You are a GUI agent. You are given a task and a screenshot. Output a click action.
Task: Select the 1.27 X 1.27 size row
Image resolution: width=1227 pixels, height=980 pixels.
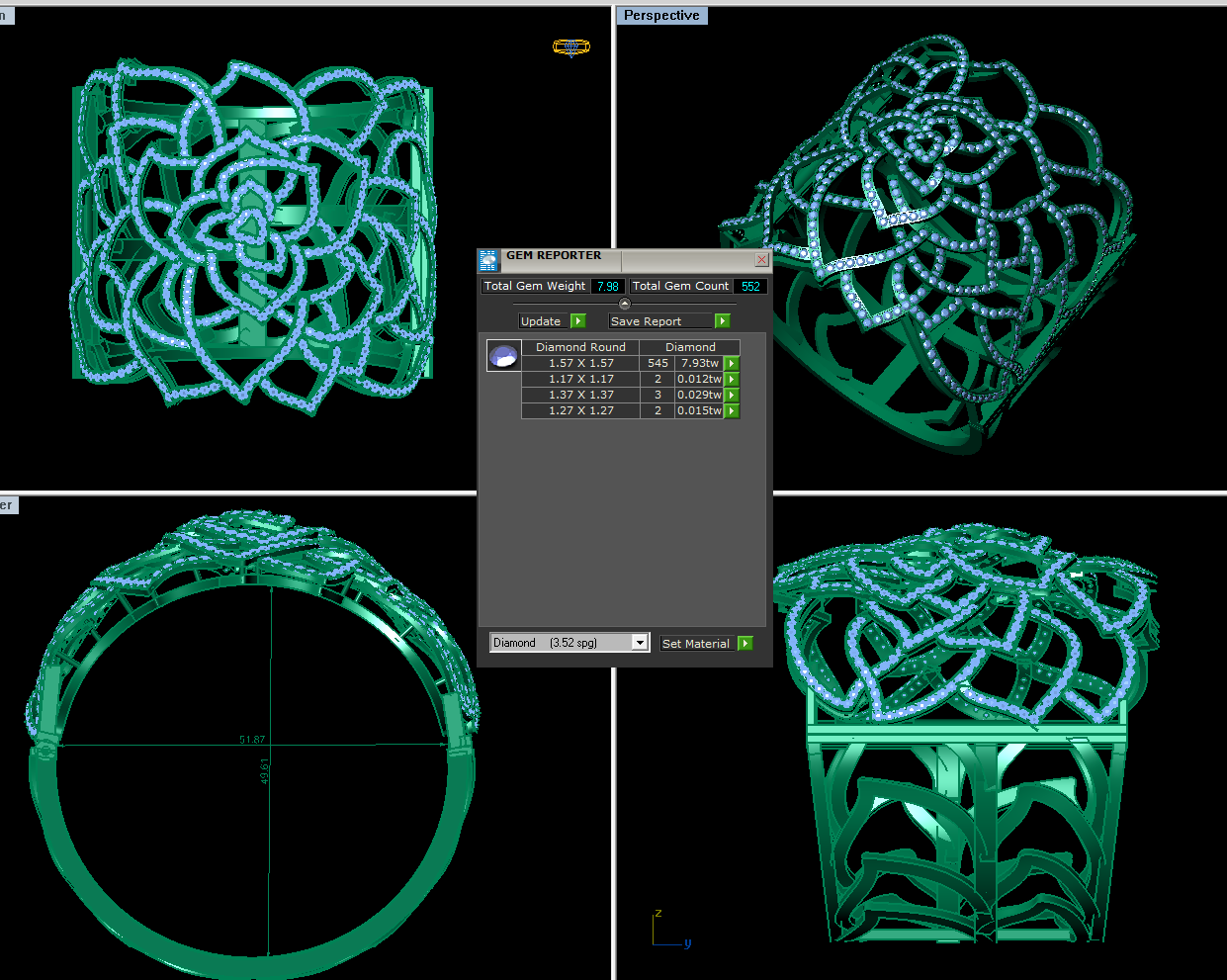click(x=581, y=410)
